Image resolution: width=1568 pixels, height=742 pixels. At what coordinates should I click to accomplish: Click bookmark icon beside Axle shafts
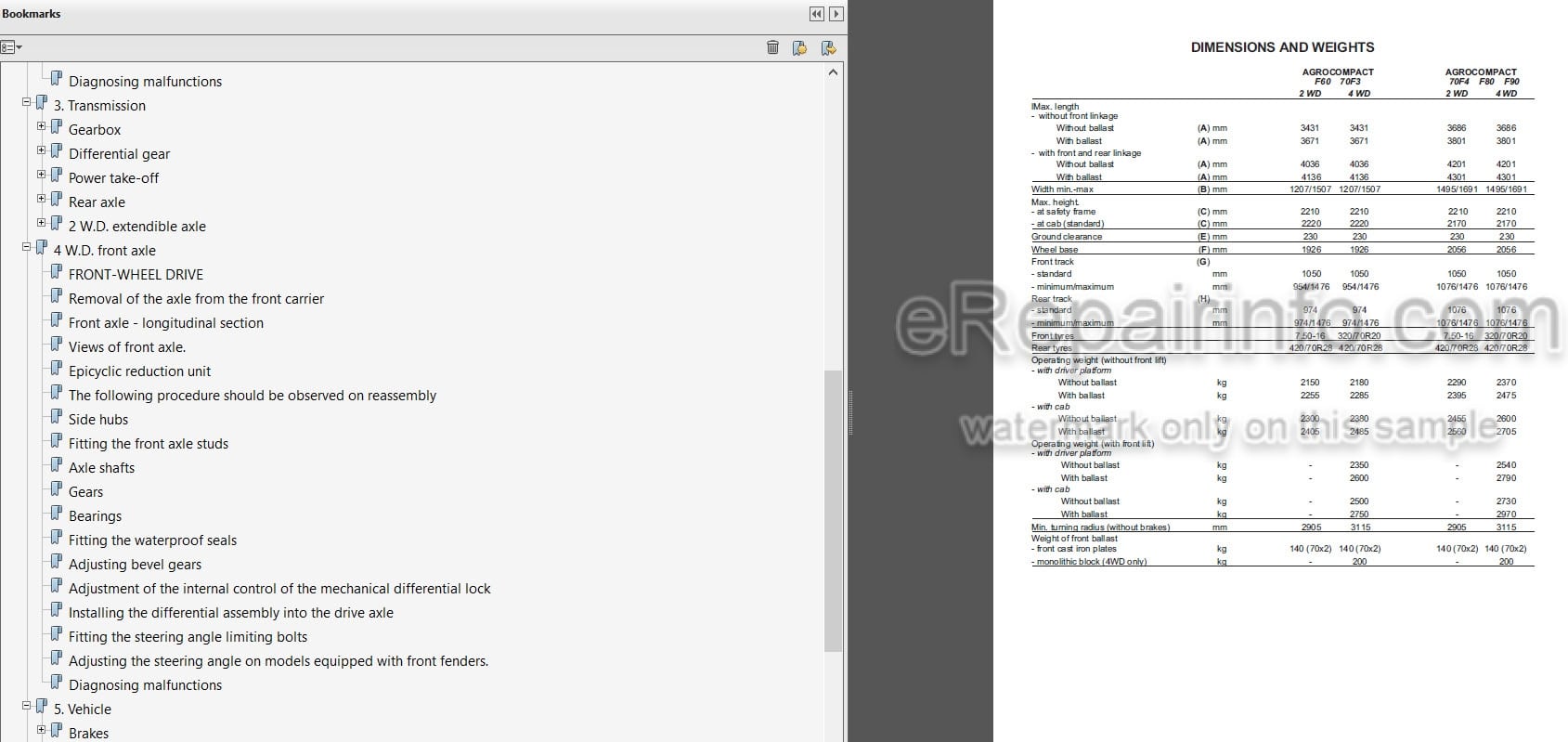[x=57, y=465]
